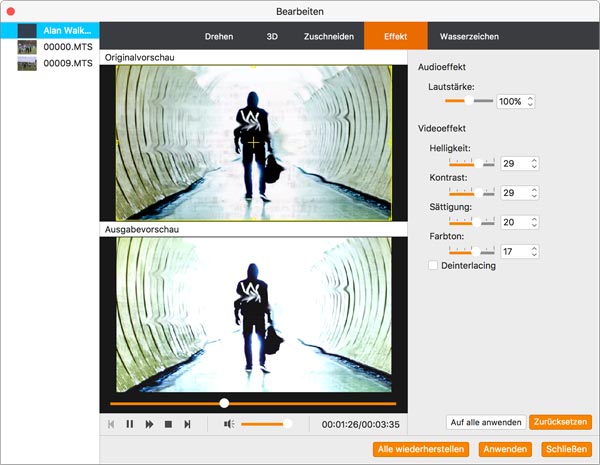Select the 00009.MTS file name

pyautogui.click(x=68, y=64)
